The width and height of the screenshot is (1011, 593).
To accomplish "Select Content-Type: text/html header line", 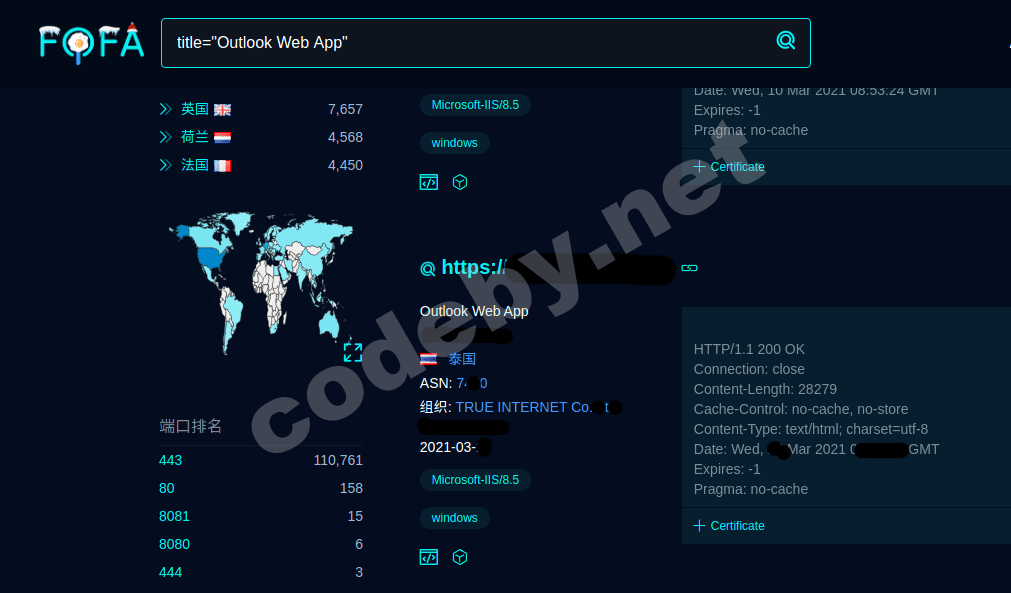I will tap(811, 429).
